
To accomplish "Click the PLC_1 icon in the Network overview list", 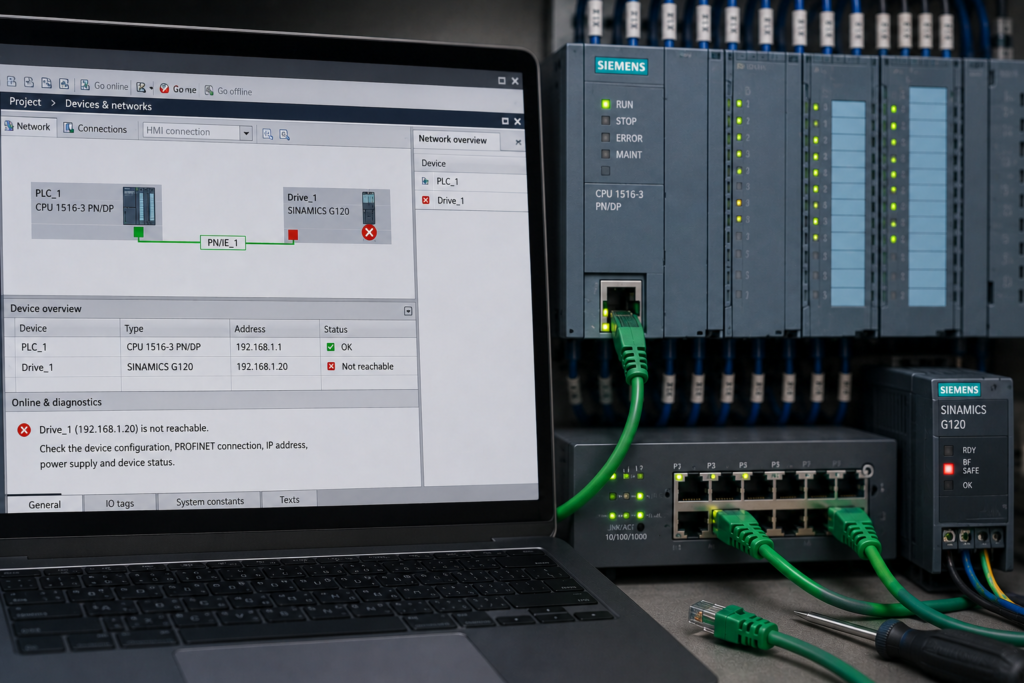I will pos(425,181).
